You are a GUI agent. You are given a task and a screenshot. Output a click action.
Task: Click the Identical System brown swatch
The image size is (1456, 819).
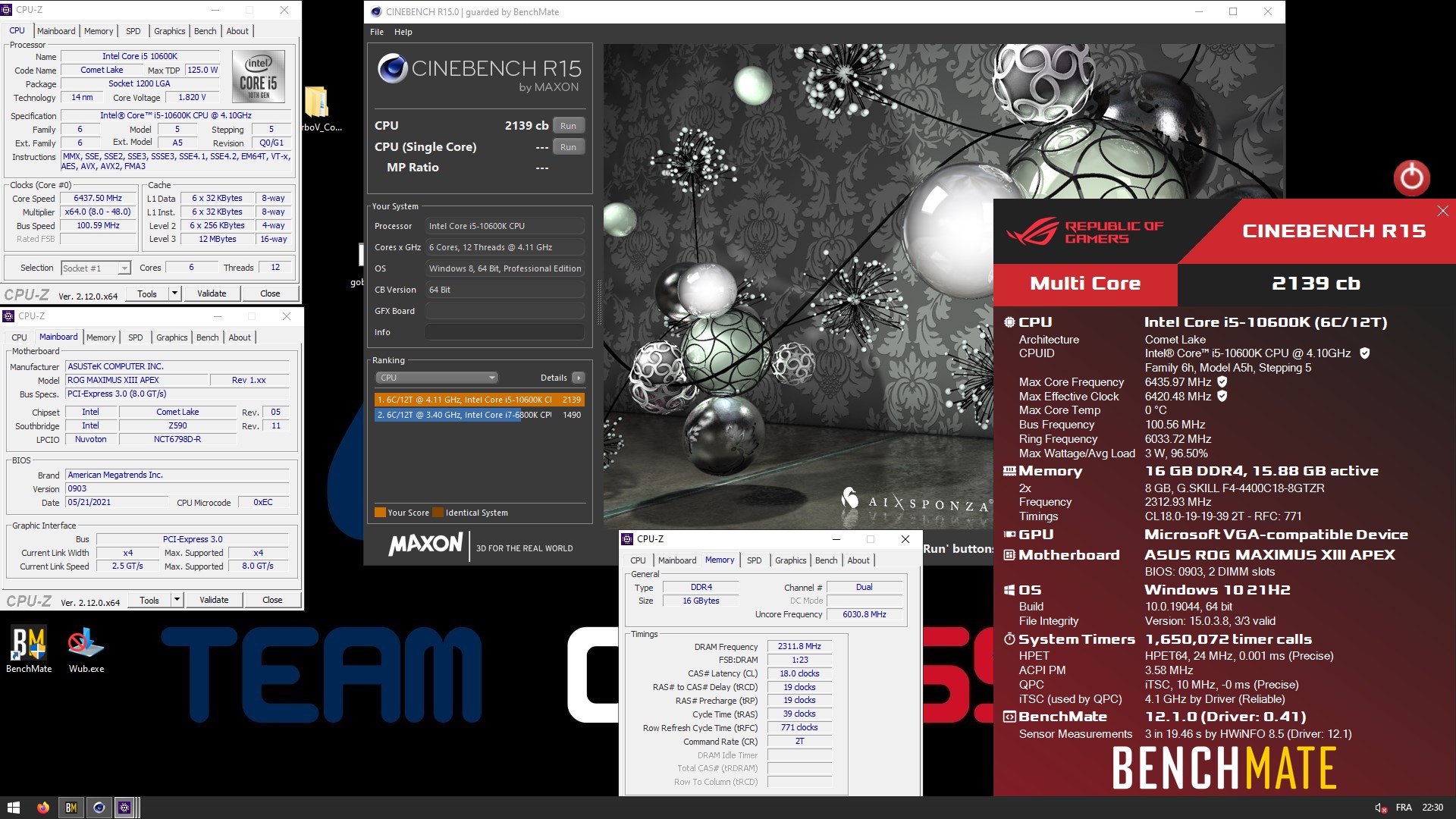(438, 513)
